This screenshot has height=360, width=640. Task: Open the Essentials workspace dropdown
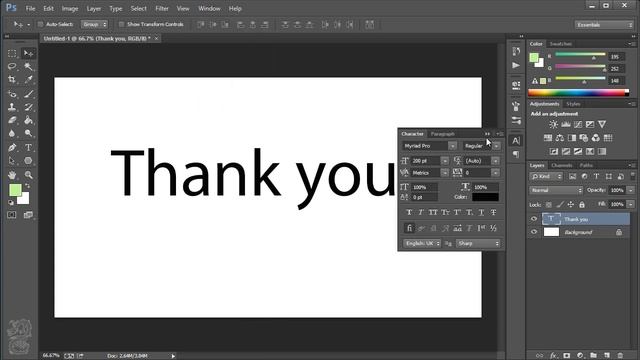[604, 25]
